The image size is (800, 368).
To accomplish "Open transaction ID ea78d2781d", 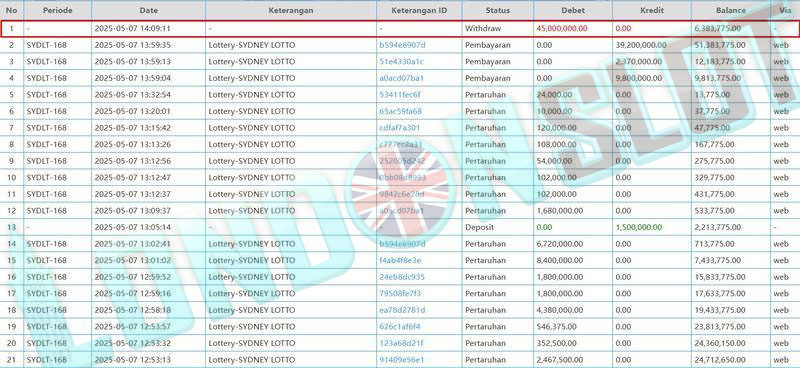I will 402,310.
